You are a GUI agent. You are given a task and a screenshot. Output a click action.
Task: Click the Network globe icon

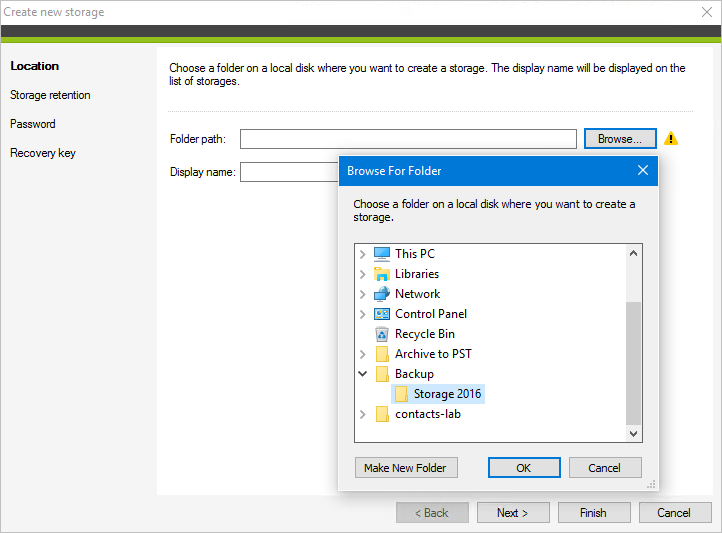(x=382, y=294)
